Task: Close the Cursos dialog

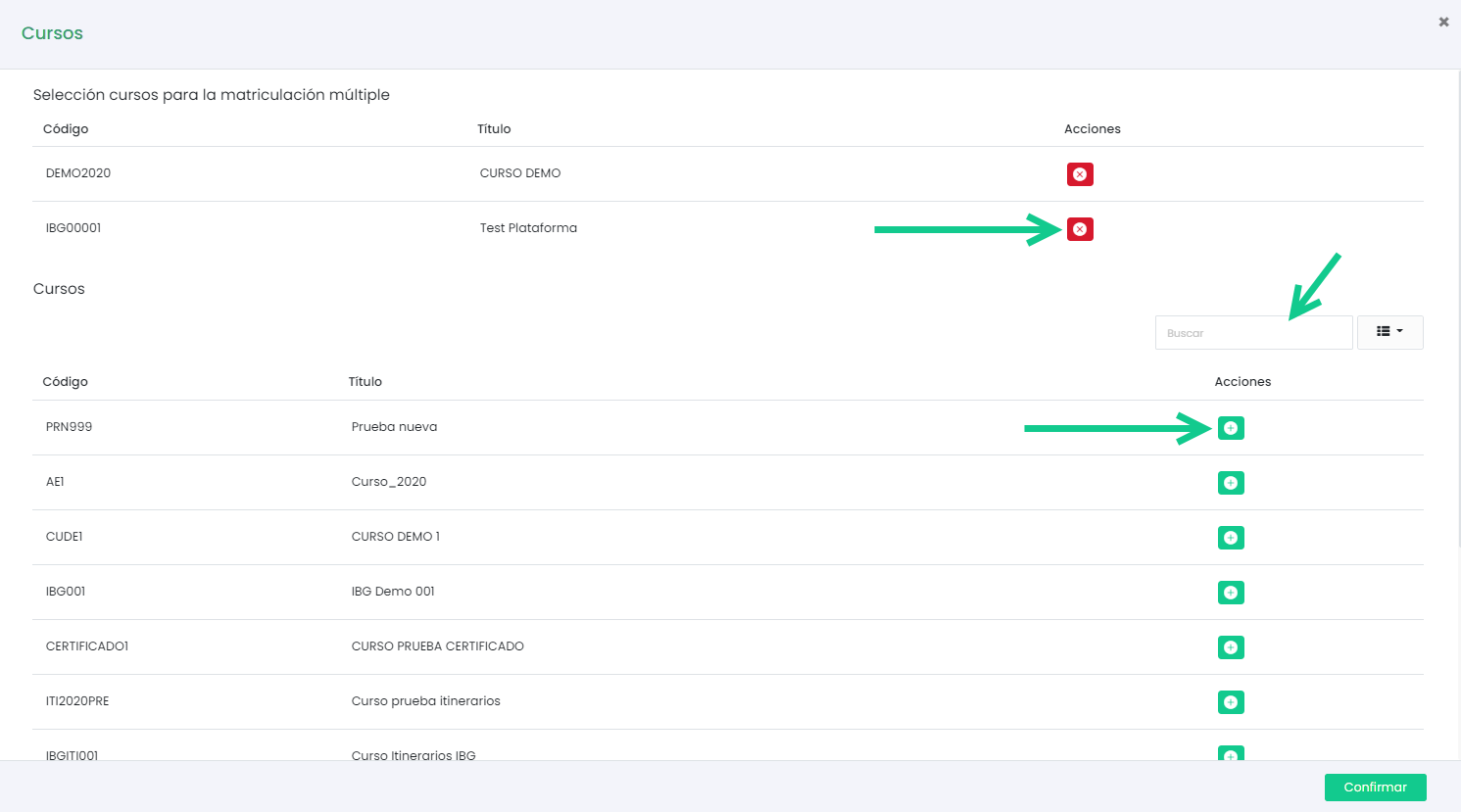Action: tap(1443, 22)
